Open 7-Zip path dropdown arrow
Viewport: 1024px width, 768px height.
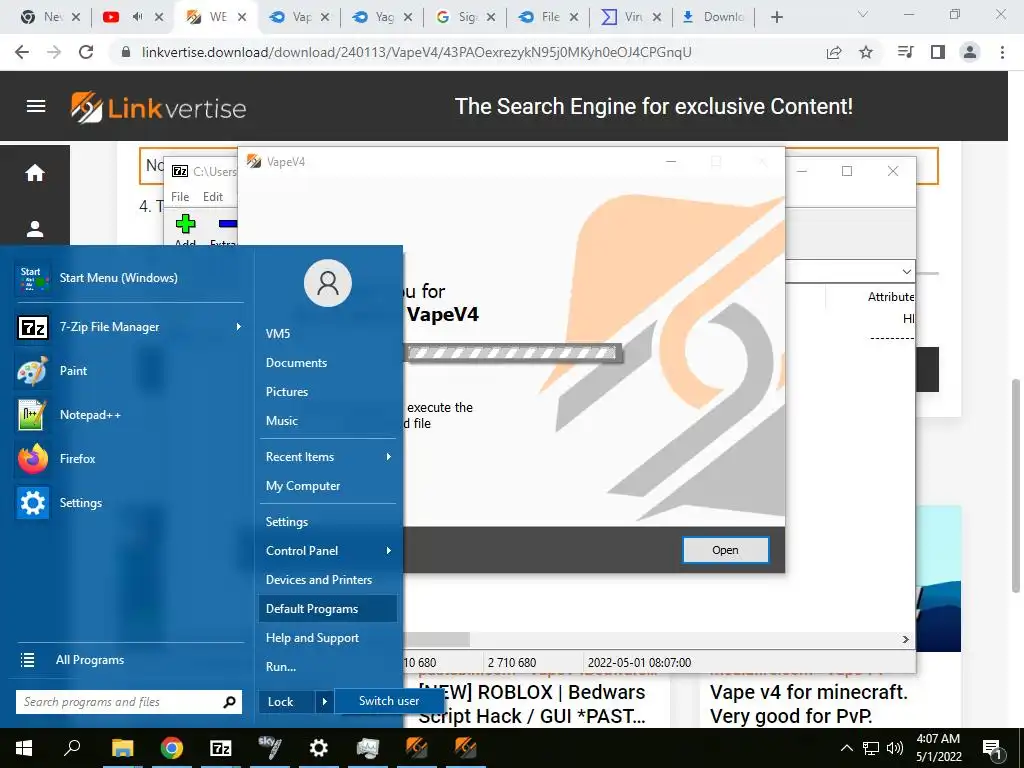pyautogui.click(x=906, y=271)
